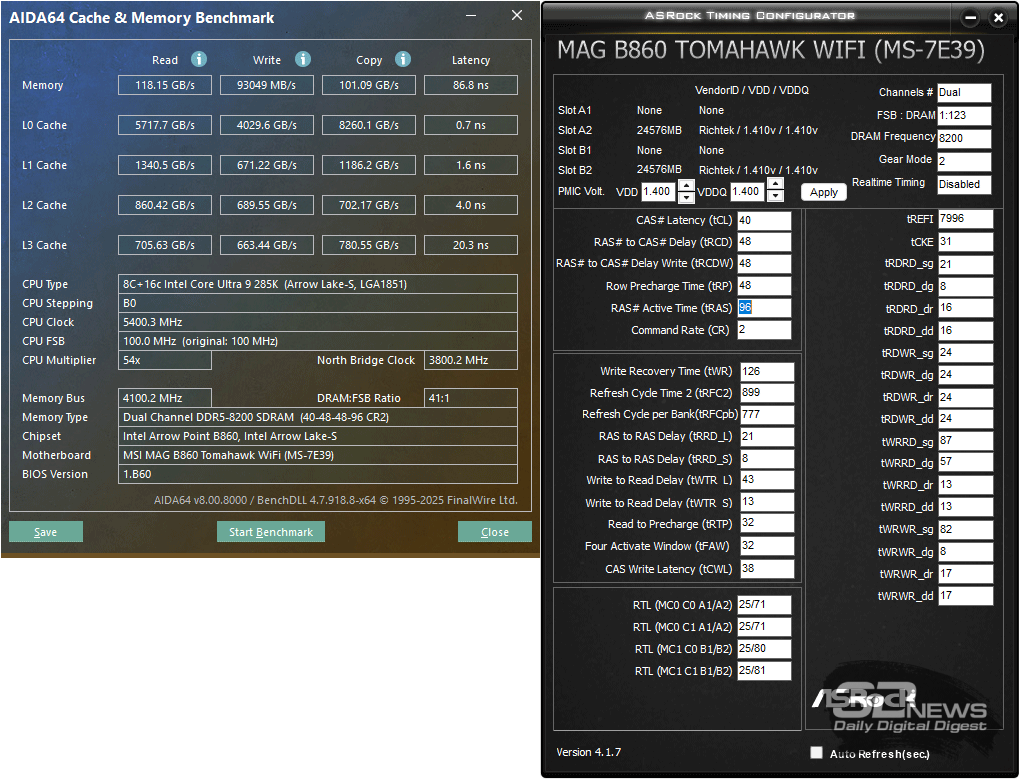The height and width of the screenshot is (779, 1019).
Task: Click the VDDQ voltage input field
Action: pyautogui.click(x=748, y=192)
